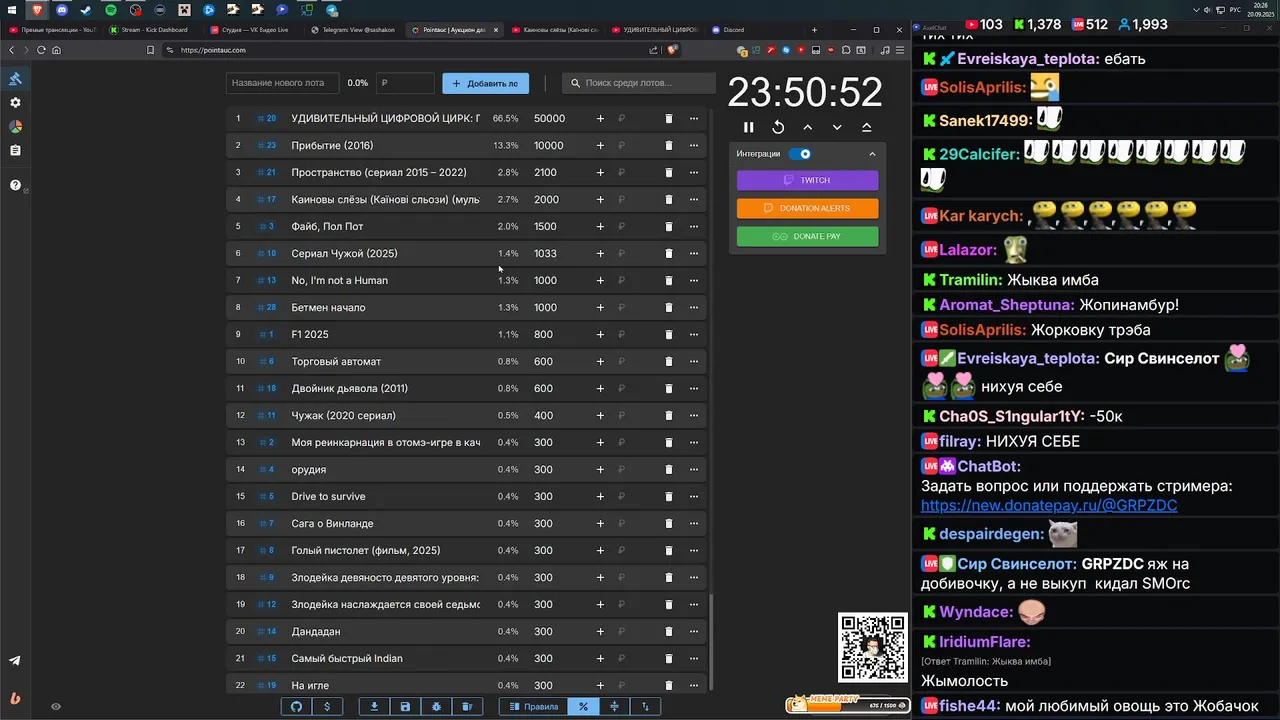Open the clipboard history page in the sidebar
Viewport: 1280px width, 720px height.
[x=15, y=151]
